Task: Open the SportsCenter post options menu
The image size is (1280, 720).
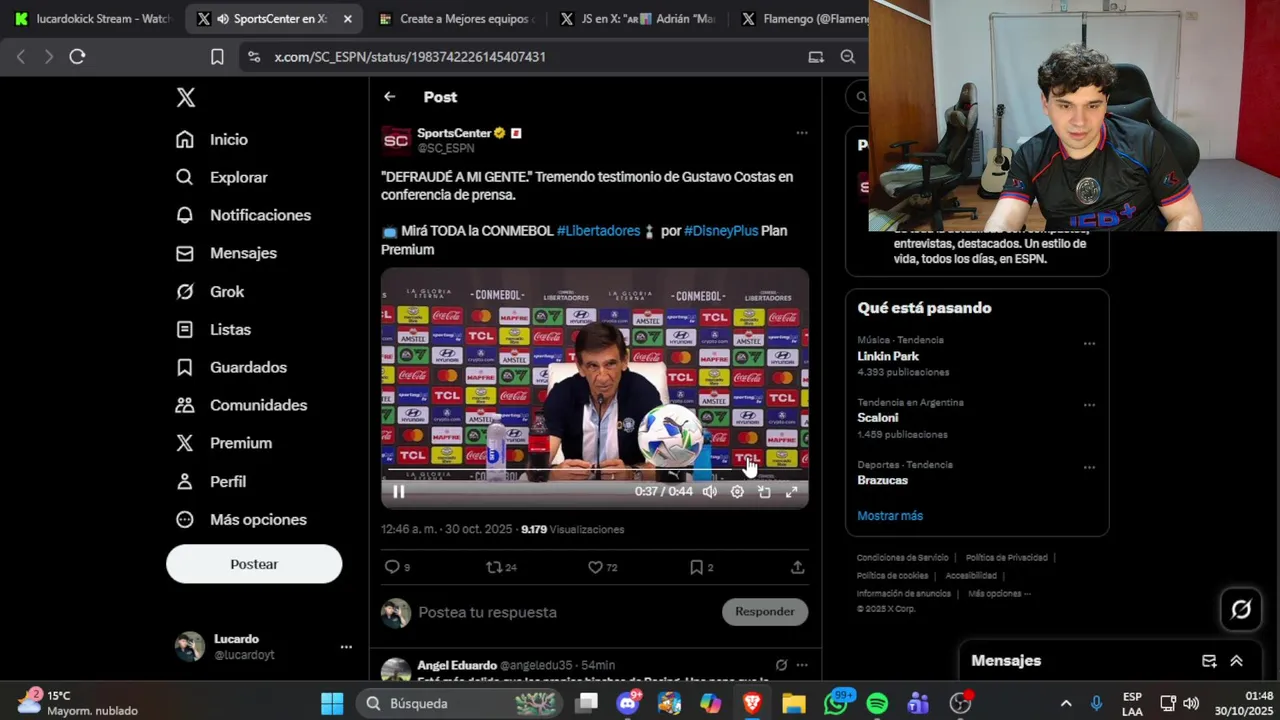Action: 801,133
